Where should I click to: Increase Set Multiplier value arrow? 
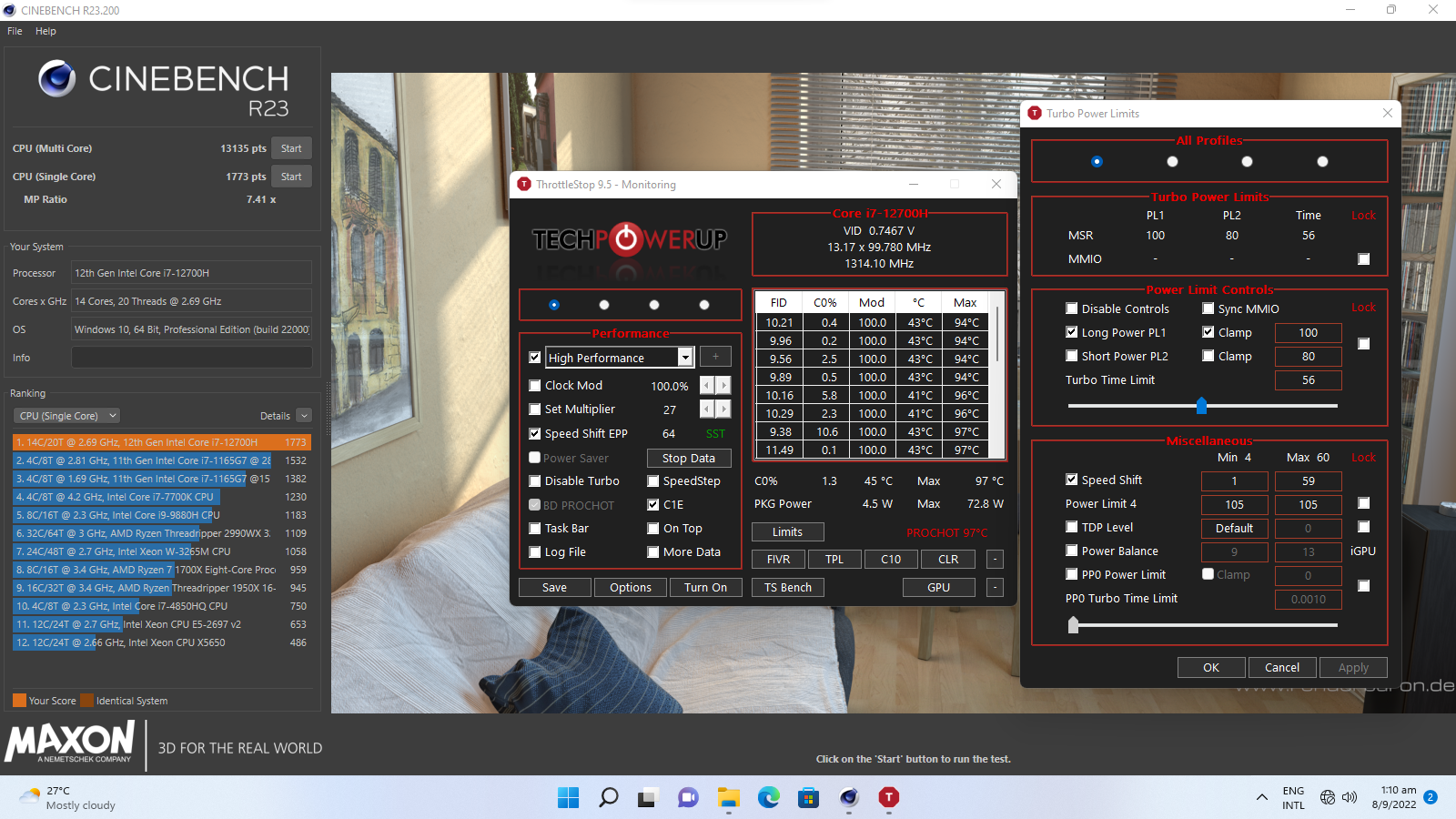coord(723,409)
